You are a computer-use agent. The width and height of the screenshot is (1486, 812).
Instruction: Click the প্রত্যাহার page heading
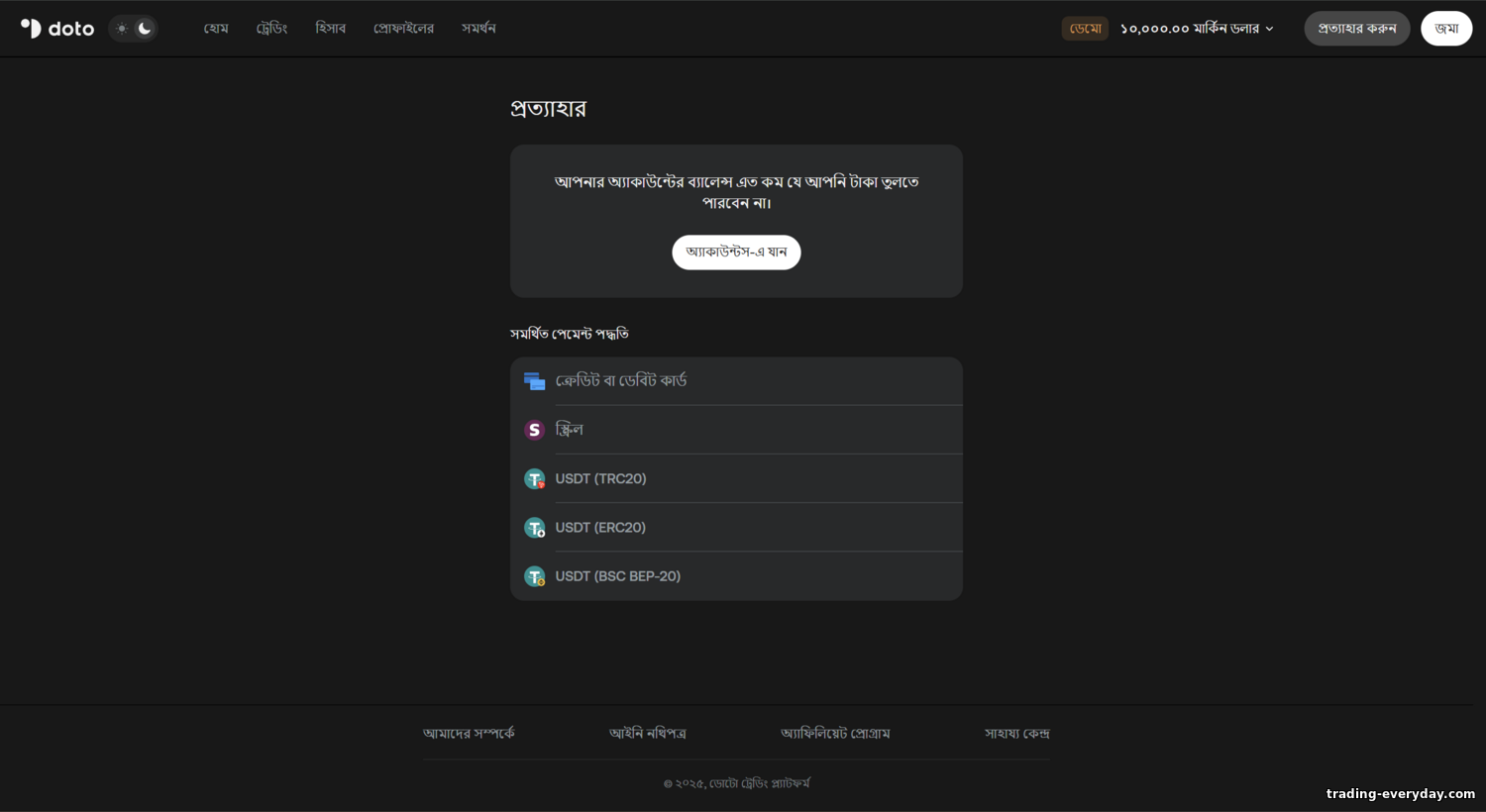coord(548,109)
